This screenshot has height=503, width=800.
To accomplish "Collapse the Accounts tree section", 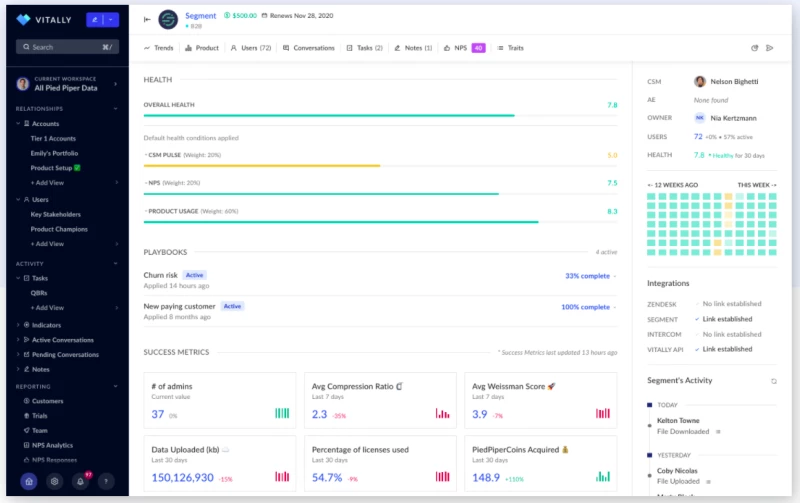I will [18, 124].
